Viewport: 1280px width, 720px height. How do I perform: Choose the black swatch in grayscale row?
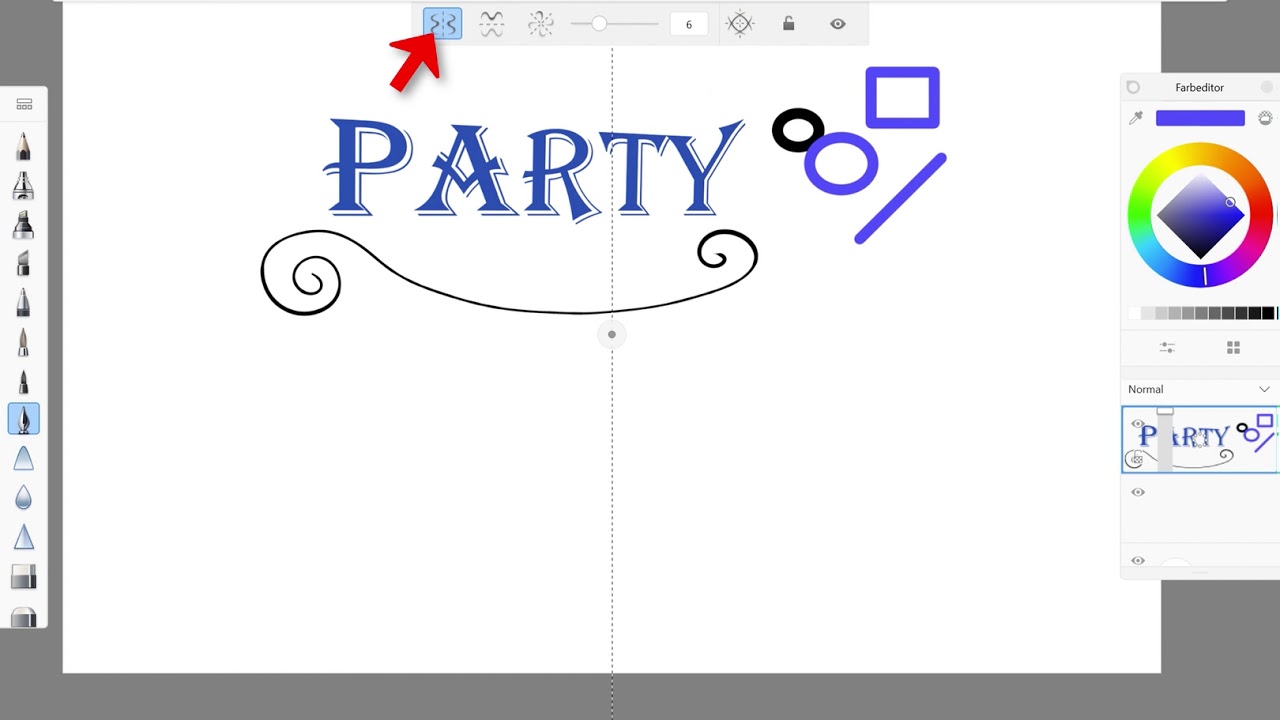coord(1268,313)
